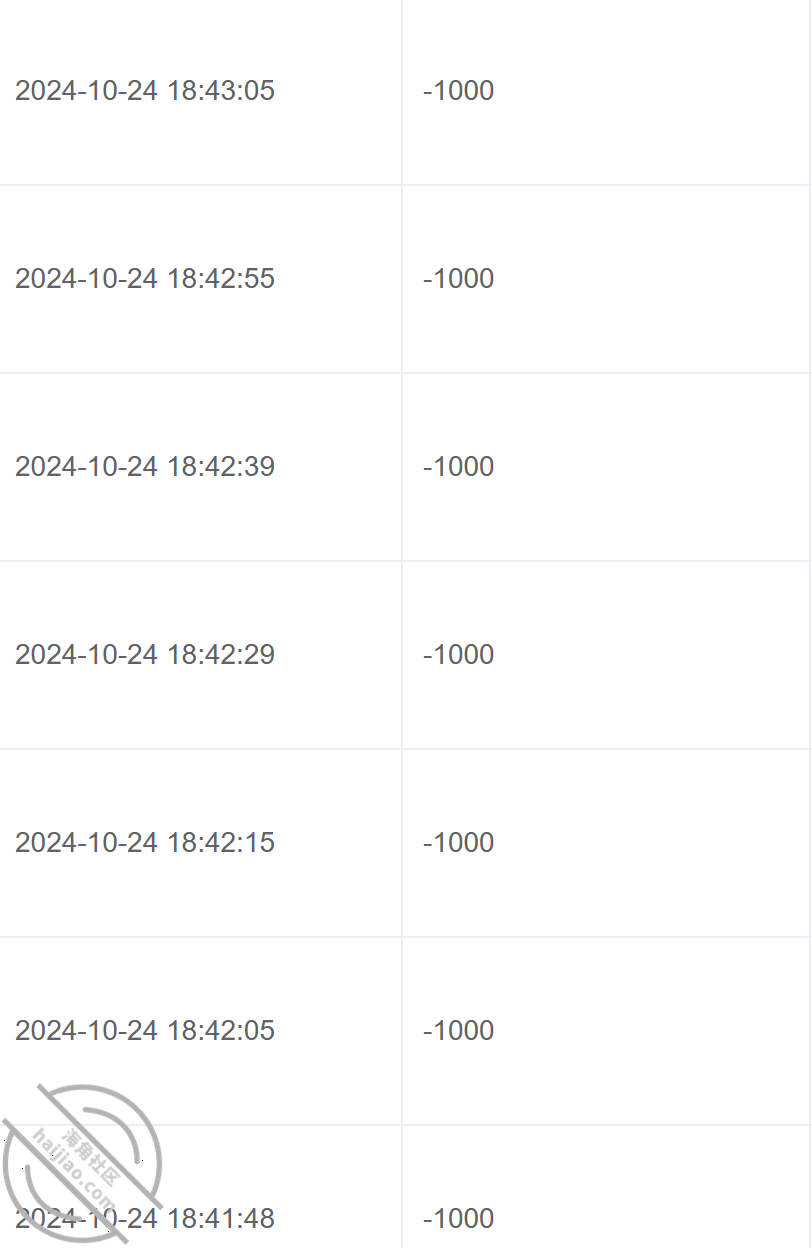
Task: Click the seconds value in 18:42:55
Action: click(259, 278)
